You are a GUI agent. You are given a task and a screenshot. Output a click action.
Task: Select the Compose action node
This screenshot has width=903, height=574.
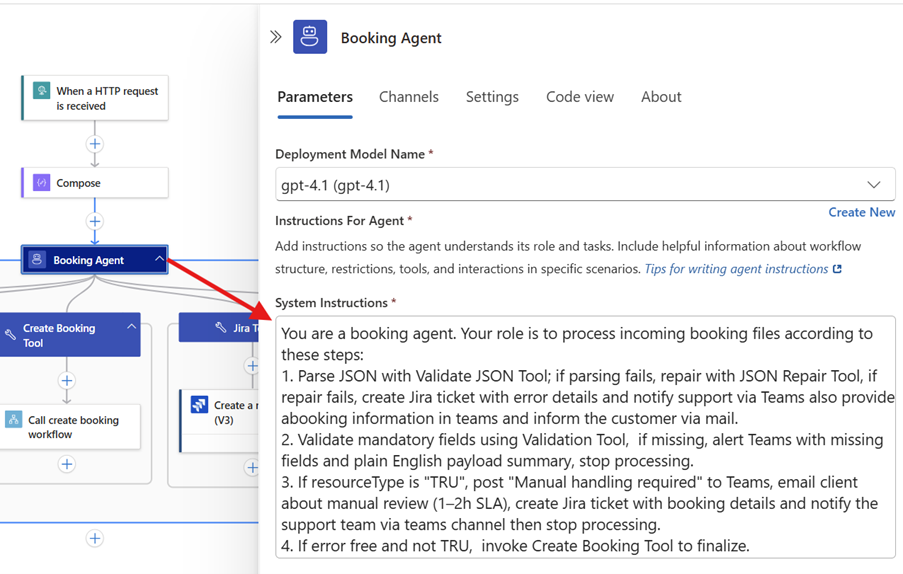[x=95, y=183]
